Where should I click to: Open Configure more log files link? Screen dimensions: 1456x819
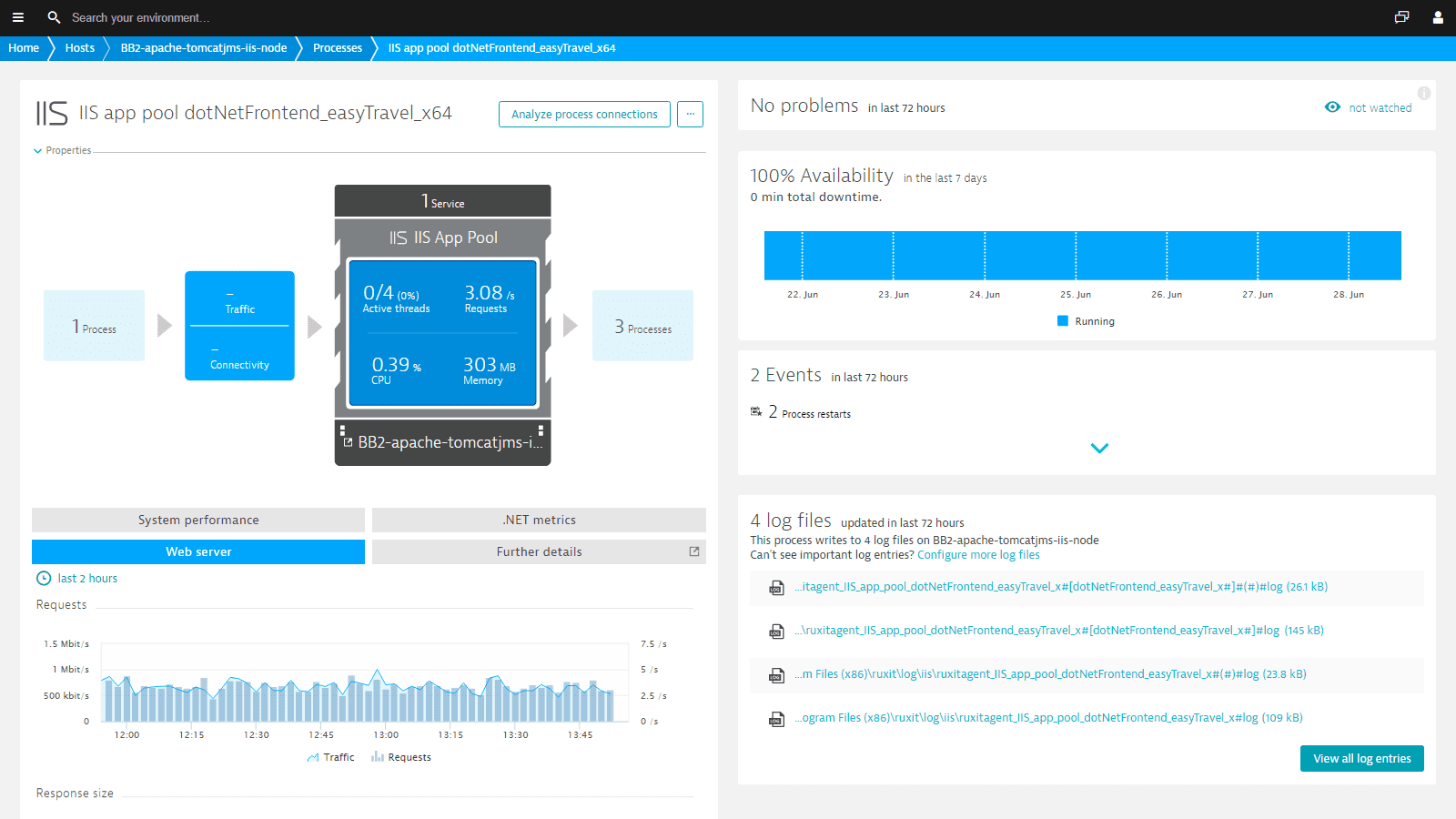[x=978, y=554]
